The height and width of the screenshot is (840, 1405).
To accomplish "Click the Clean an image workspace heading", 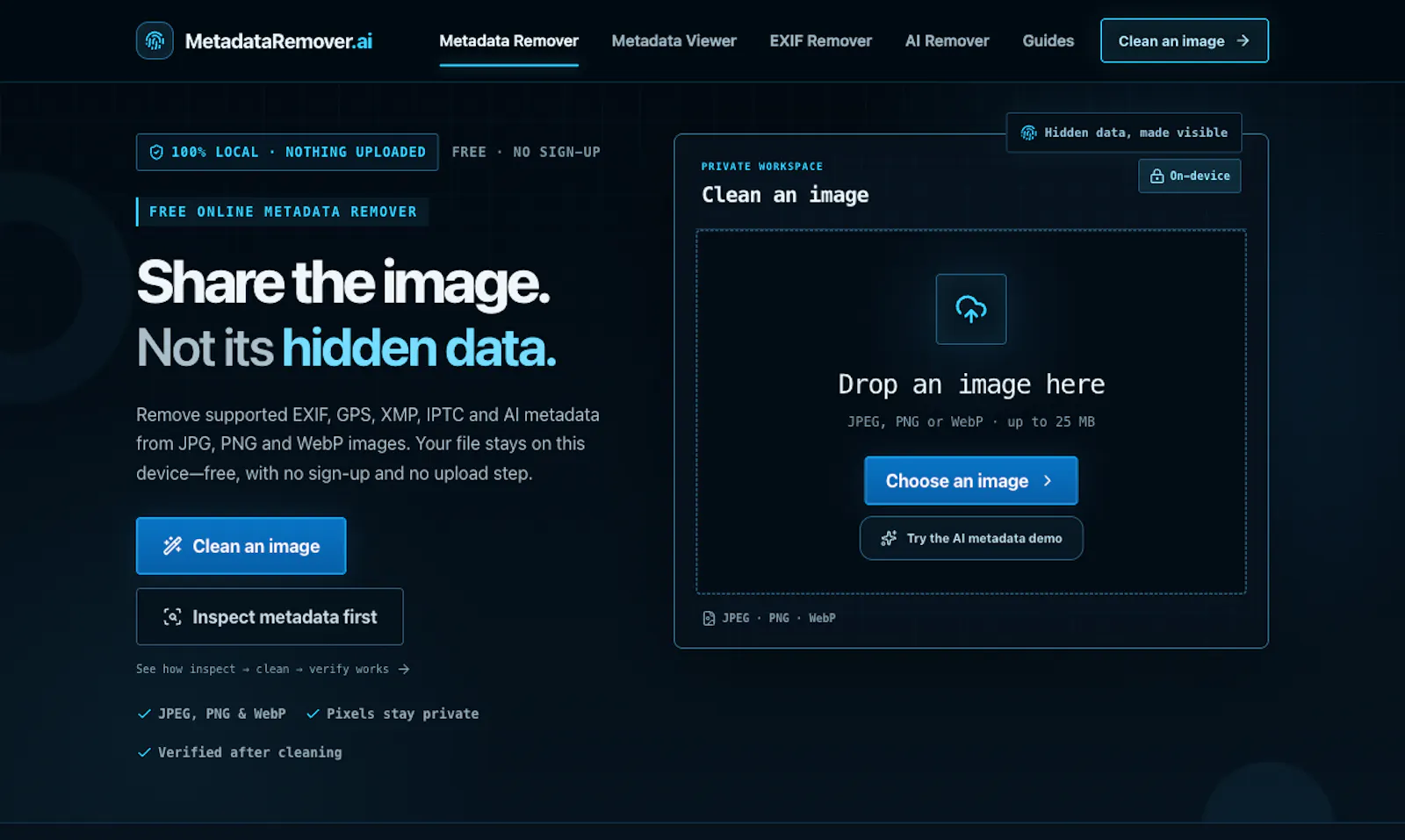I will tap(785, 195).
